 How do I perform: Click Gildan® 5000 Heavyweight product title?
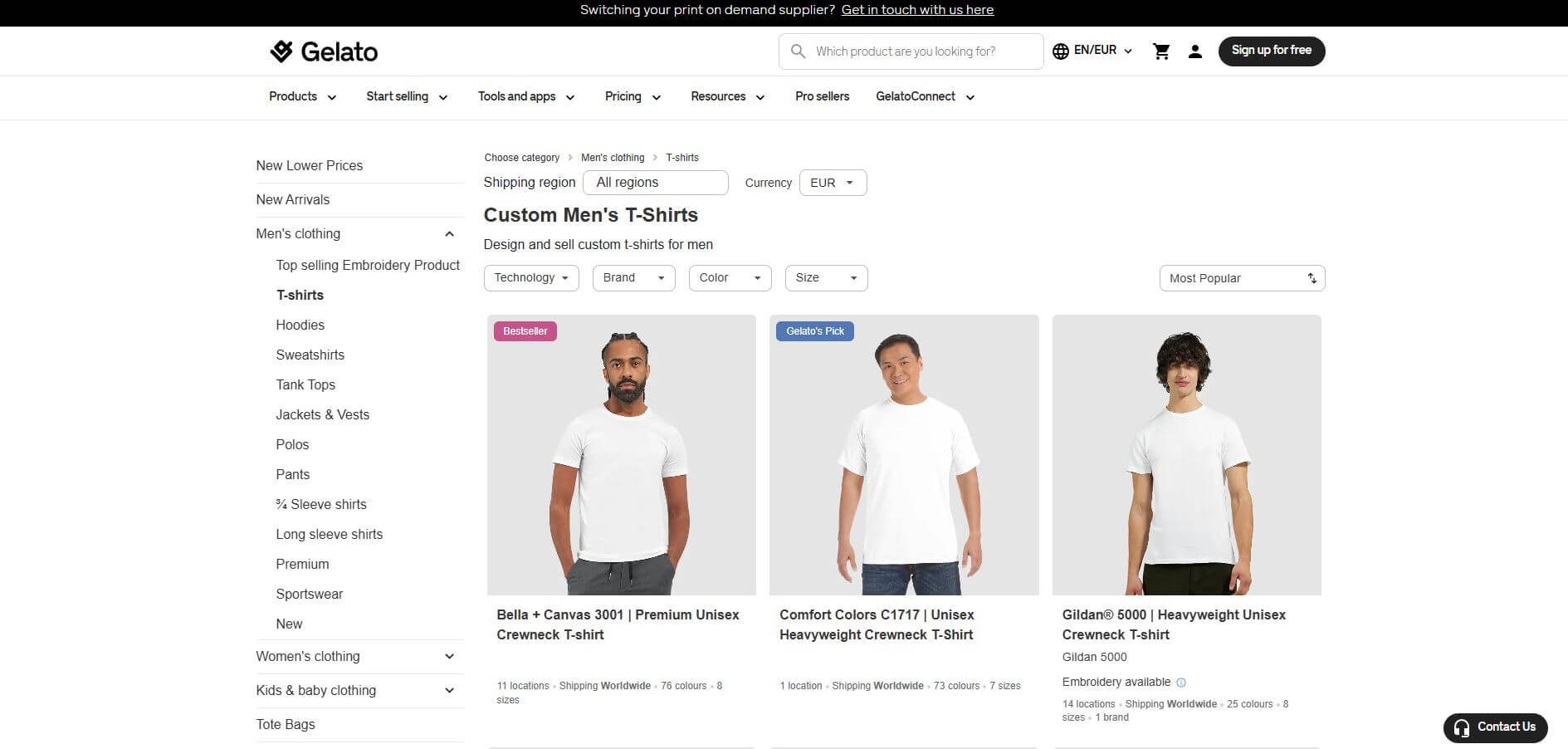[x=1174, y=625]
